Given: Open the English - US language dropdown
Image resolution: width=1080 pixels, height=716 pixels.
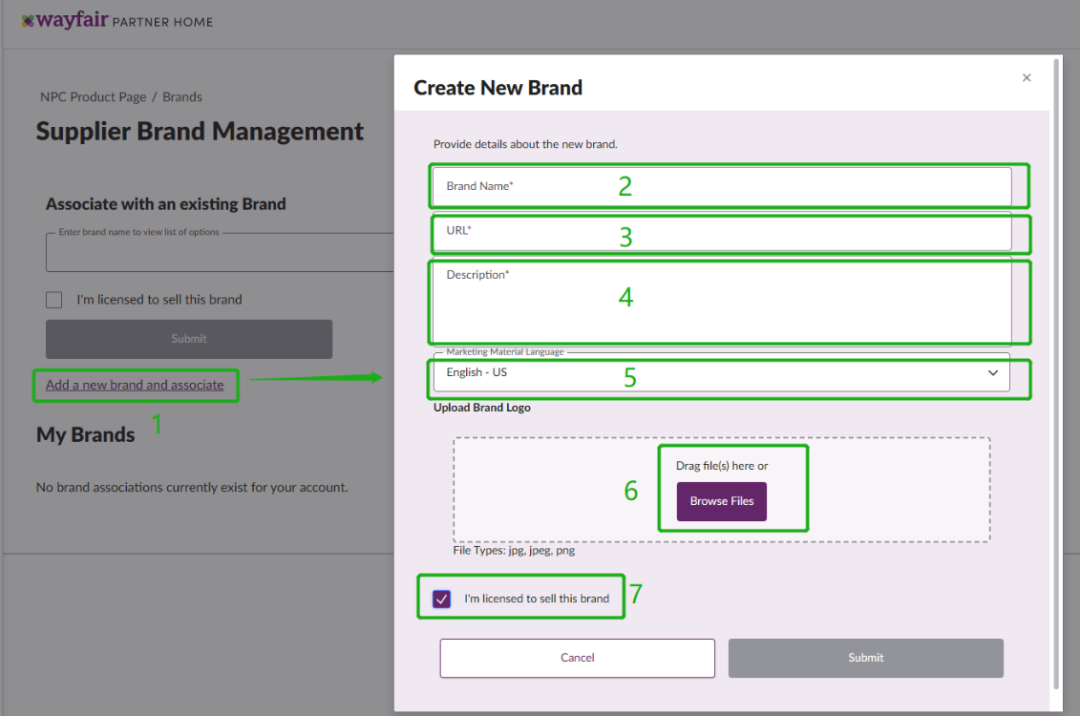Looking at the screenshot, I should (x=720, y=373).
